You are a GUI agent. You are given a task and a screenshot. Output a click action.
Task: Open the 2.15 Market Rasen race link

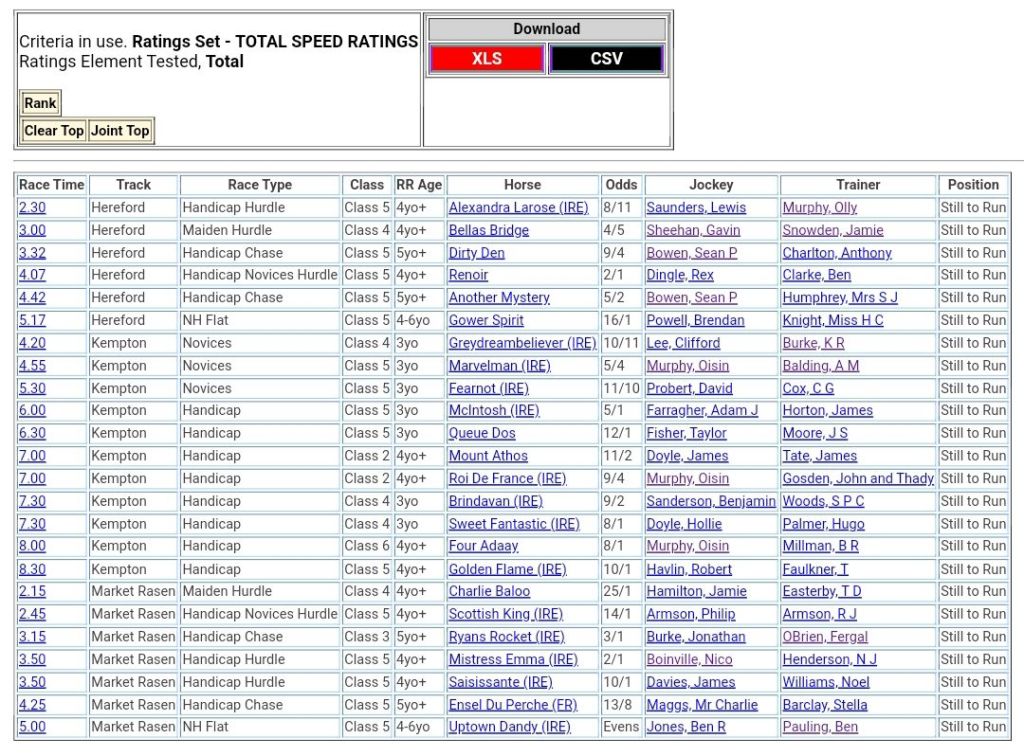pos(32,591)
